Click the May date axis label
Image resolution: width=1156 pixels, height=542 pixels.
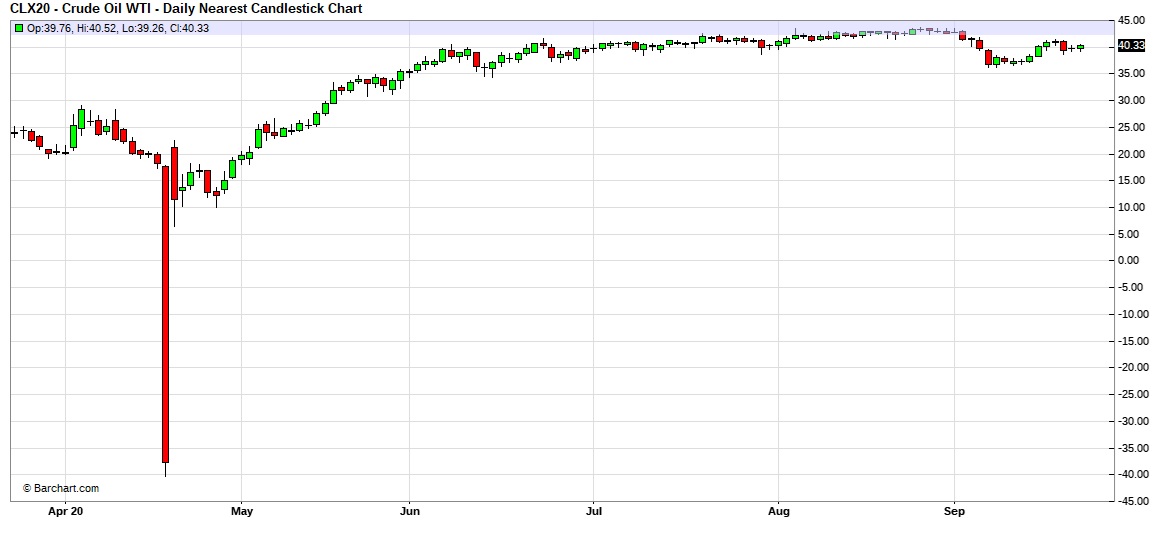[242, 511]
